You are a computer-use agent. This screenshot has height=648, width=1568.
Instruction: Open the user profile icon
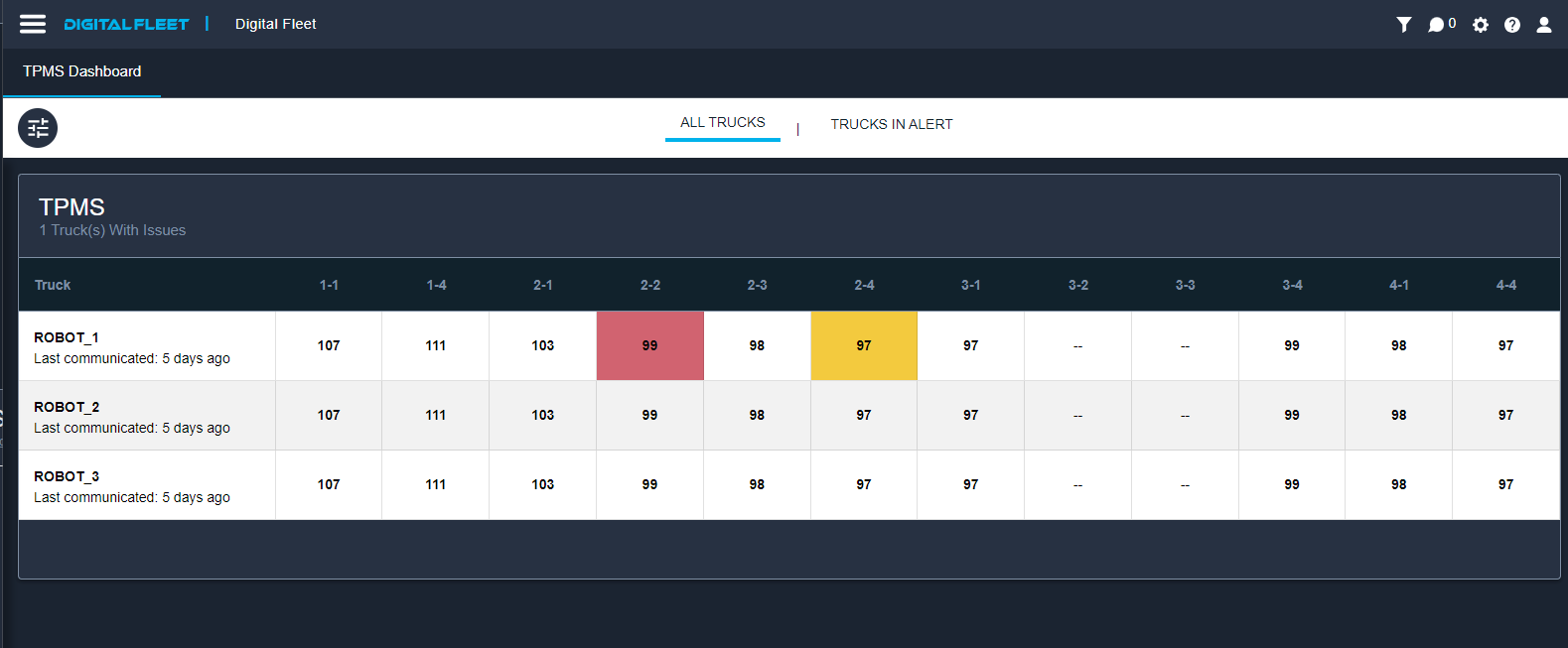pos(1543,25)
